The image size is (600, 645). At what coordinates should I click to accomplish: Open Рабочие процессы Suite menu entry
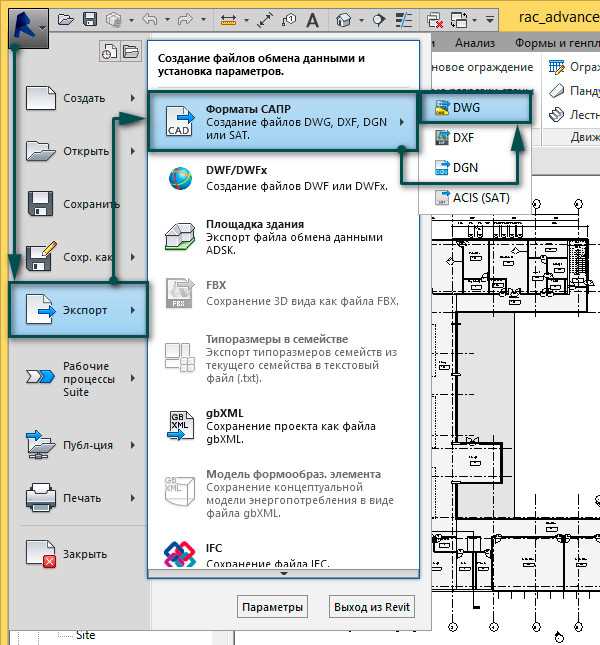point(79,378)
